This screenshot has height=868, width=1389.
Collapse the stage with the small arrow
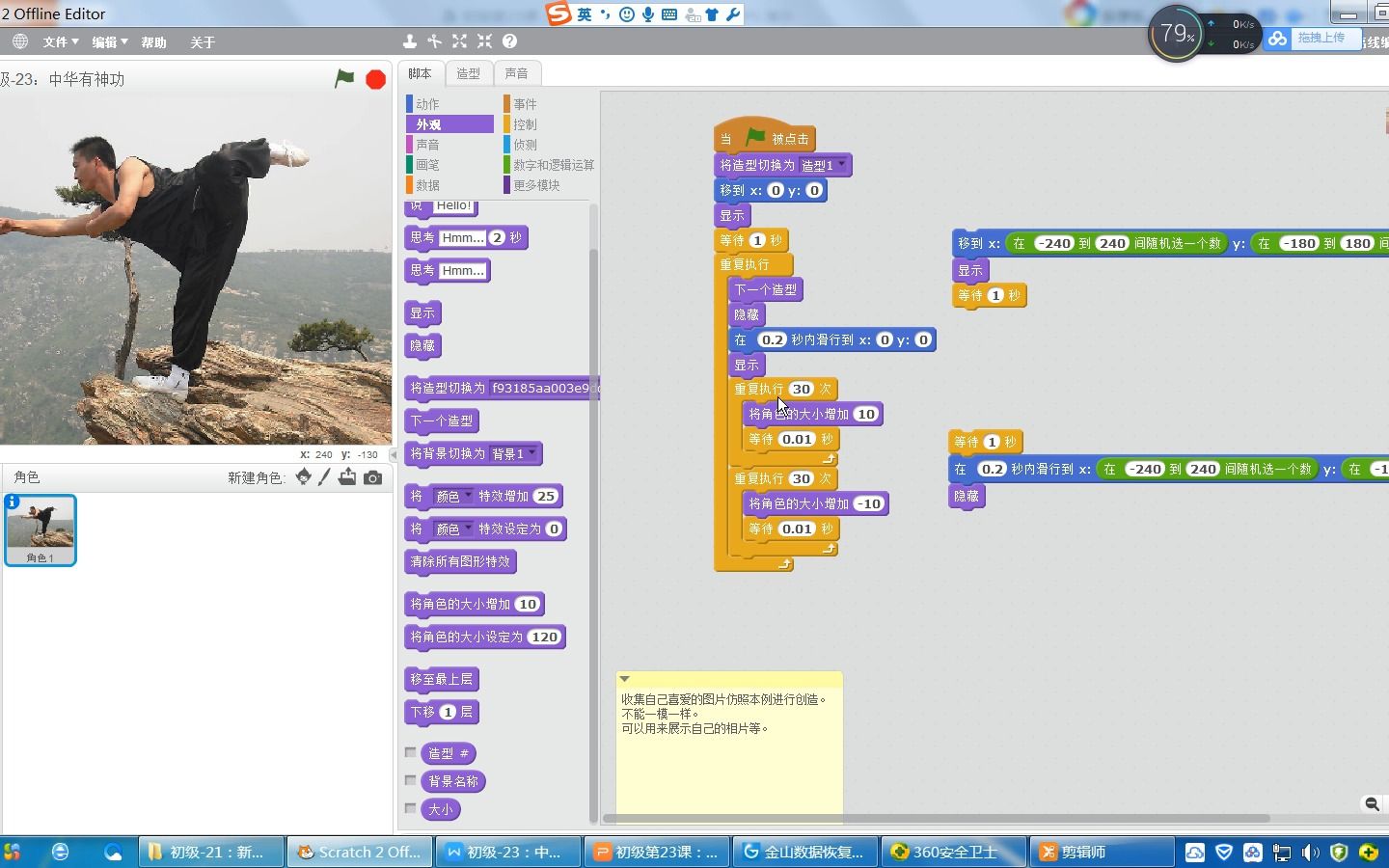(394, 454)
